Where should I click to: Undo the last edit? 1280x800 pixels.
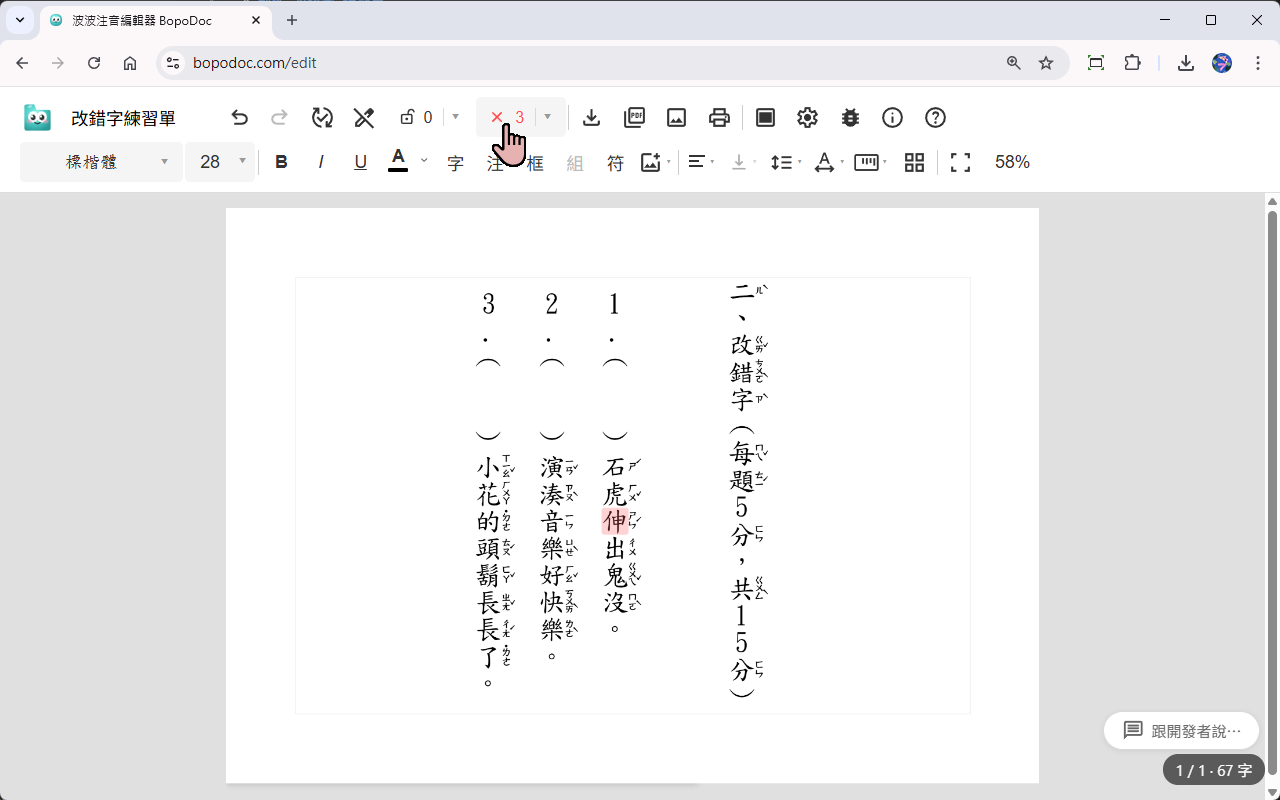coord(239,117)
